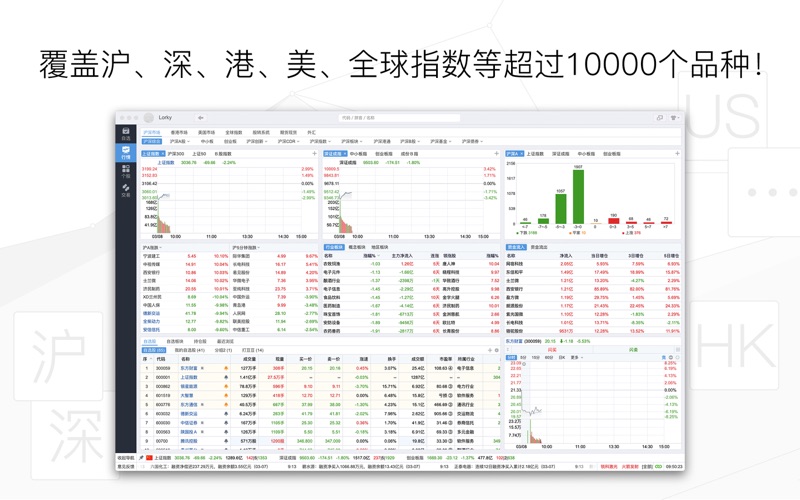The image size is (800, 500).
Task: Toggle the 资金流入 capital inflow view
Action: [516, 247]
